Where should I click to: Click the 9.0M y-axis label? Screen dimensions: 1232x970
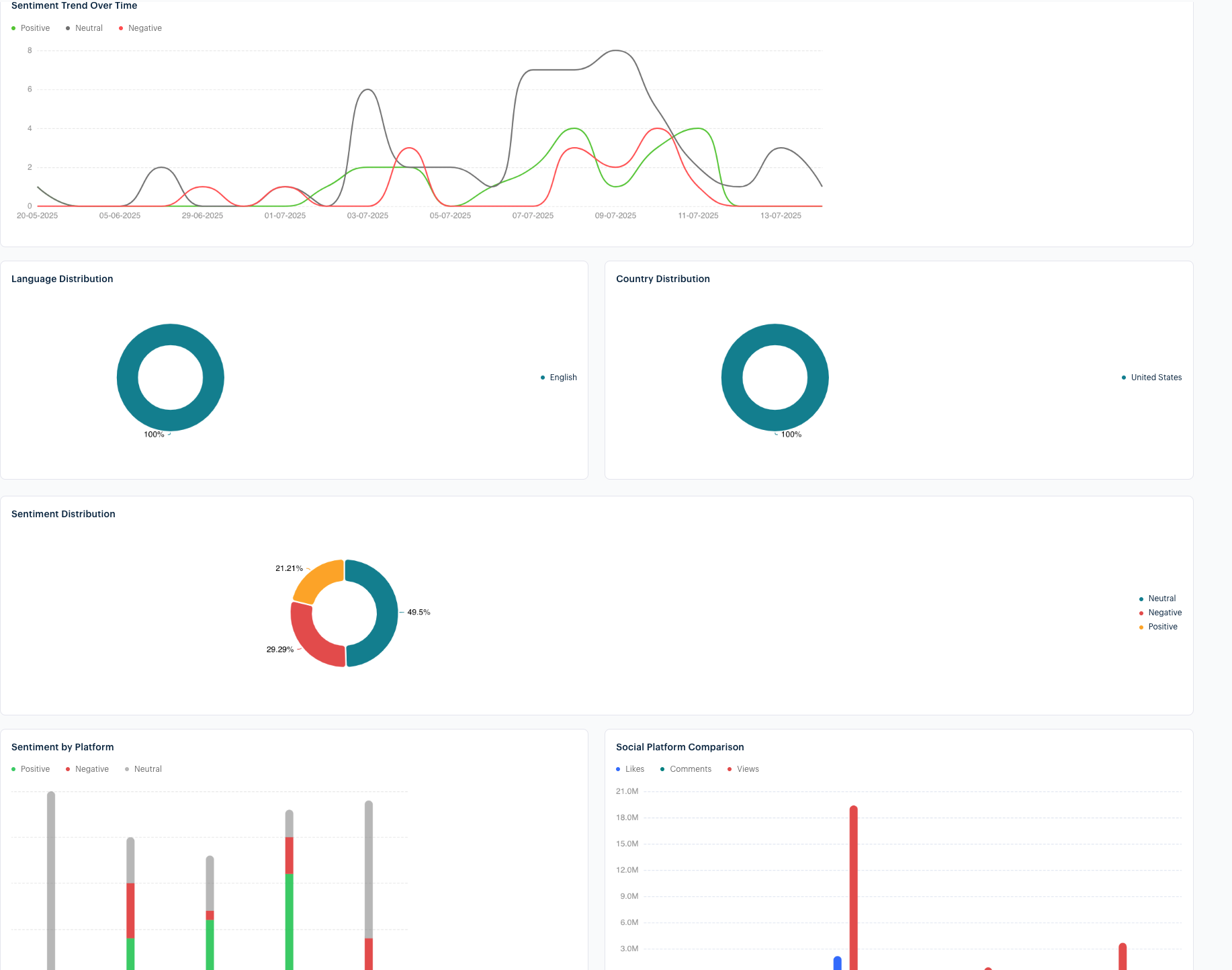point(629,896)
